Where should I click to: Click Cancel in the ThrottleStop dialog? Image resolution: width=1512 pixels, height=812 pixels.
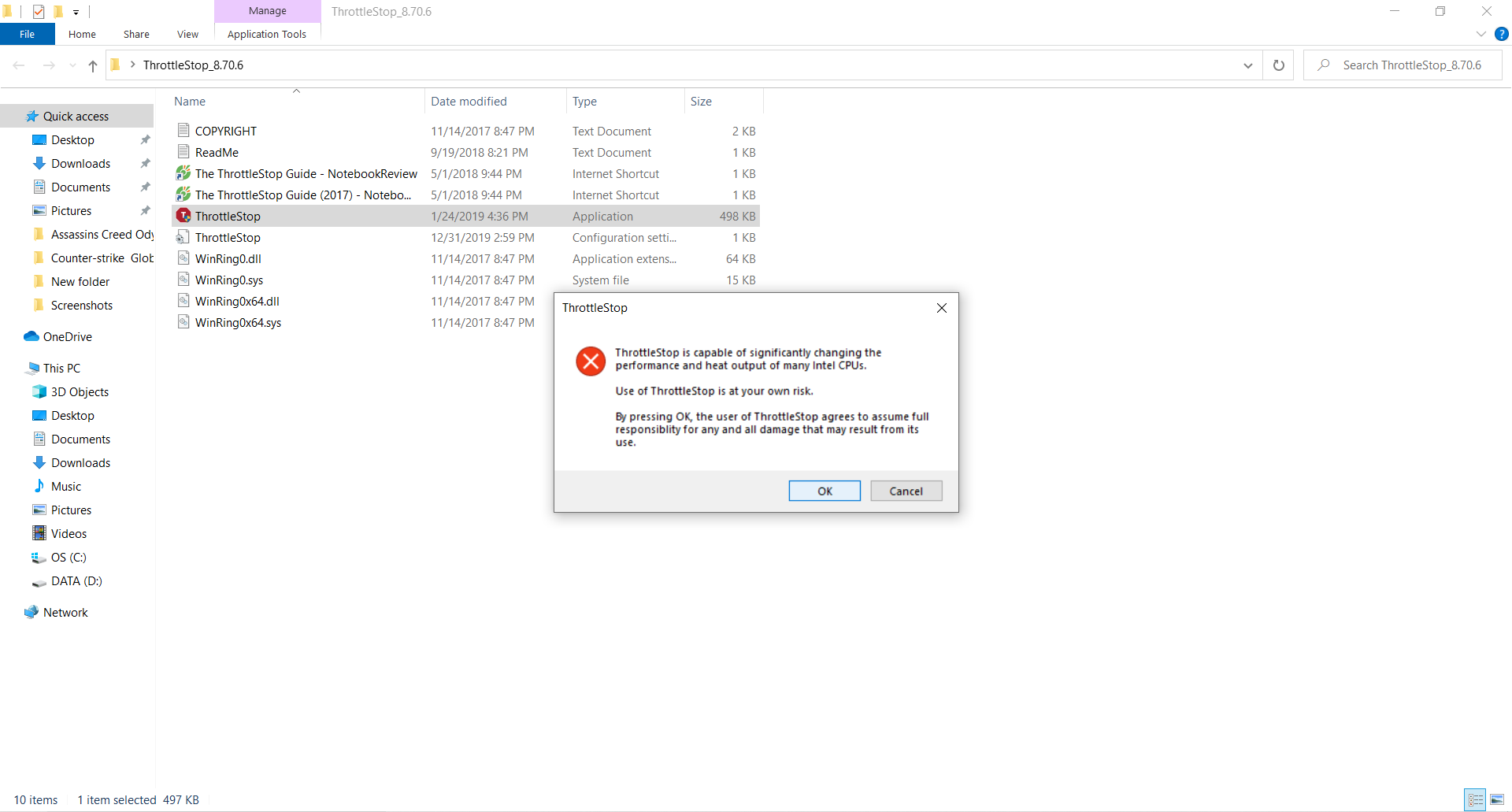[906, 491]
